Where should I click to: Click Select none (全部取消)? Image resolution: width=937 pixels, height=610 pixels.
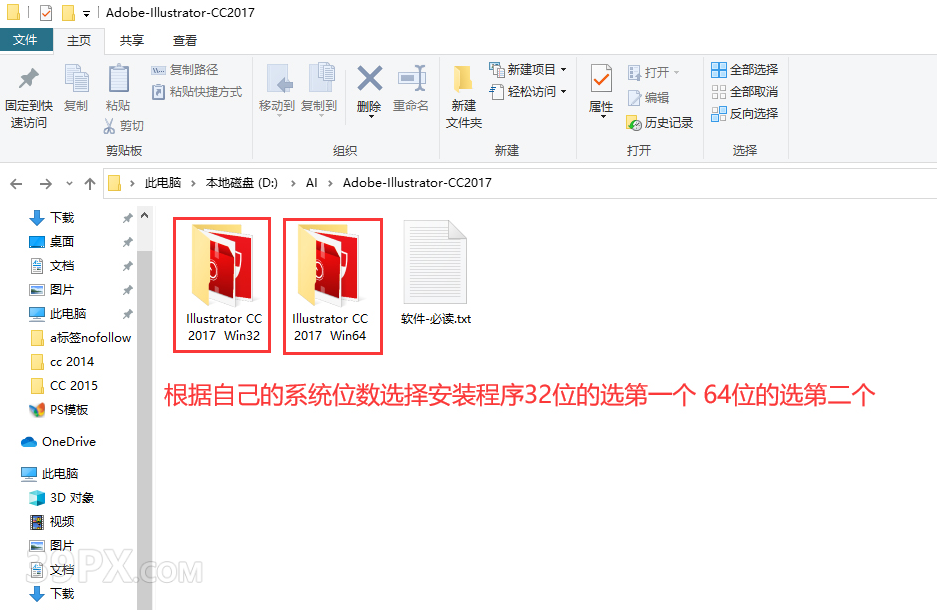point(745,91)
